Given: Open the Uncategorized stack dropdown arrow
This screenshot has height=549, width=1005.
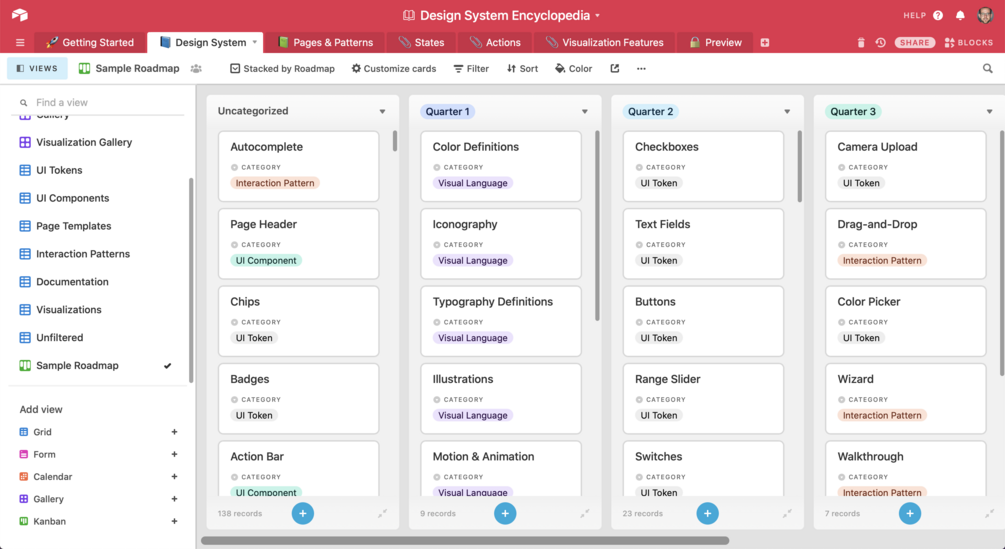Looking at the screenshot, I should [383, 111].
